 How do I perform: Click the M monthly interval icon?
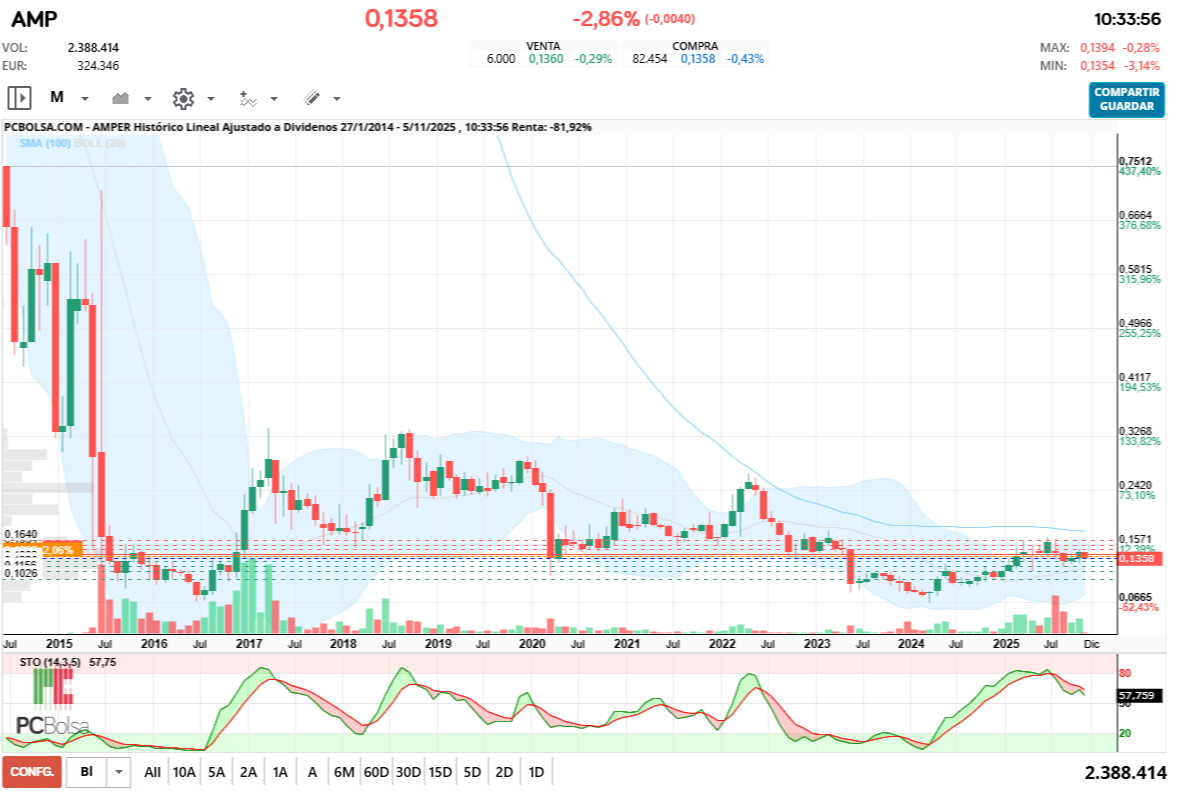click(x=57, y=98)
